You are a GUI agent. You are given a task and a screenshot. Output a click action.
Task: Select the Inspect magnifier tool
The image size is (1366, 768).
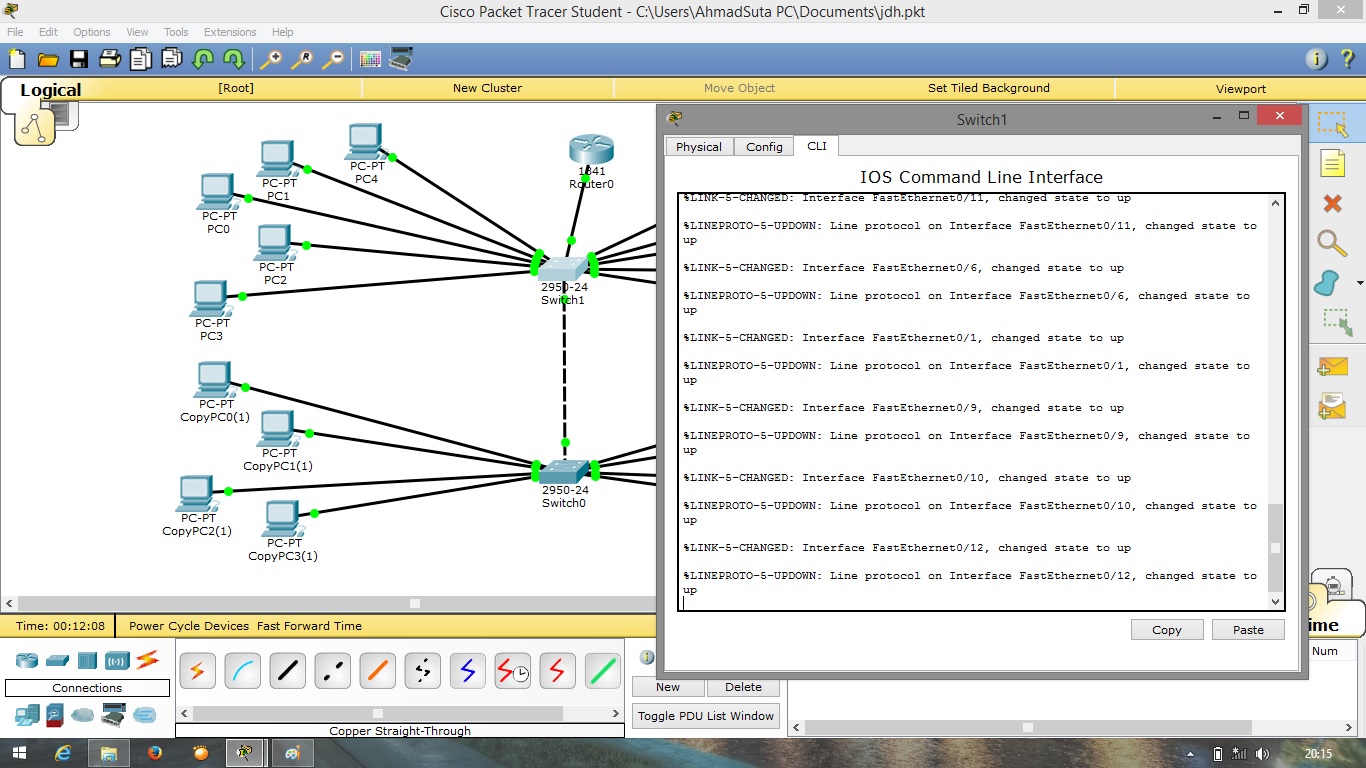point(1333,244)
